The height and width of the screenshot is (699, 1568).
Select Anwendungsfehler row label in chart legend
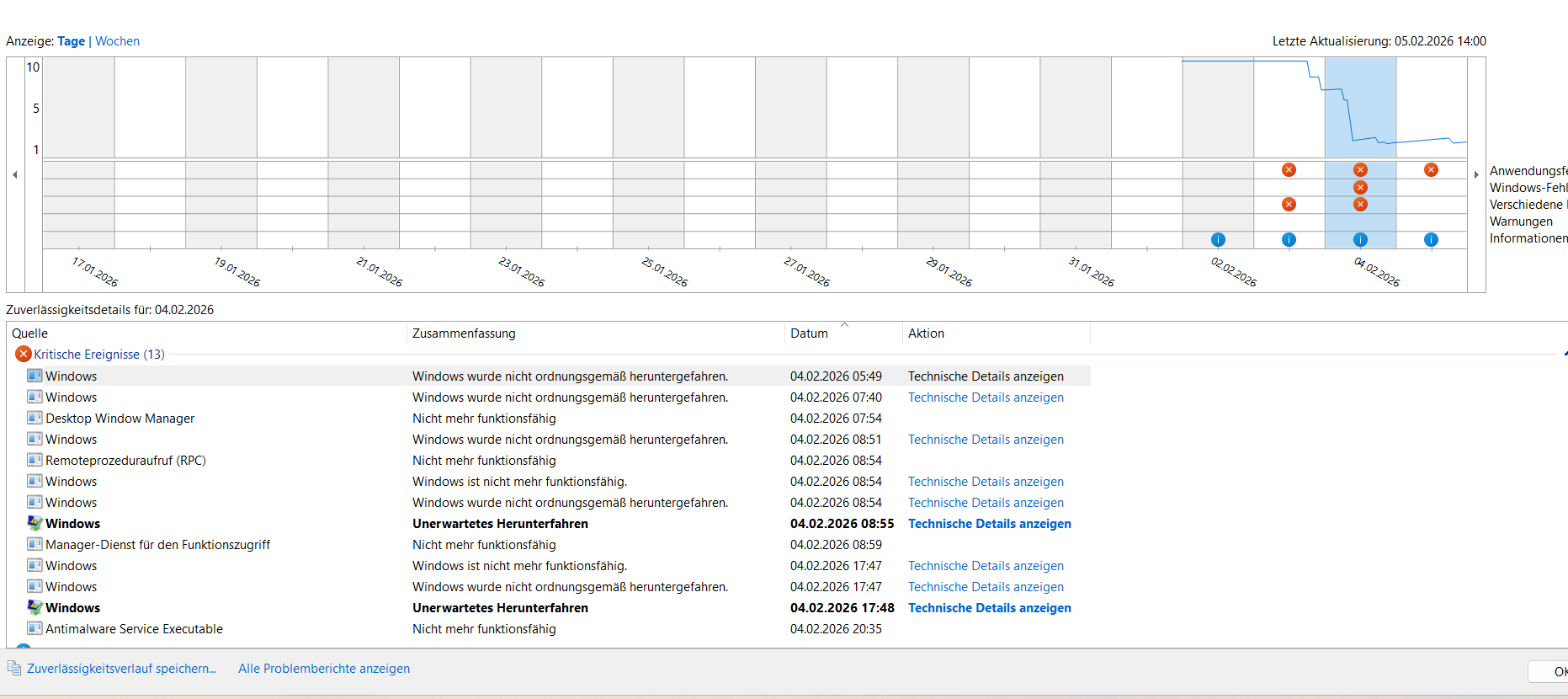pyautogui.click(x=1528, y=171)
